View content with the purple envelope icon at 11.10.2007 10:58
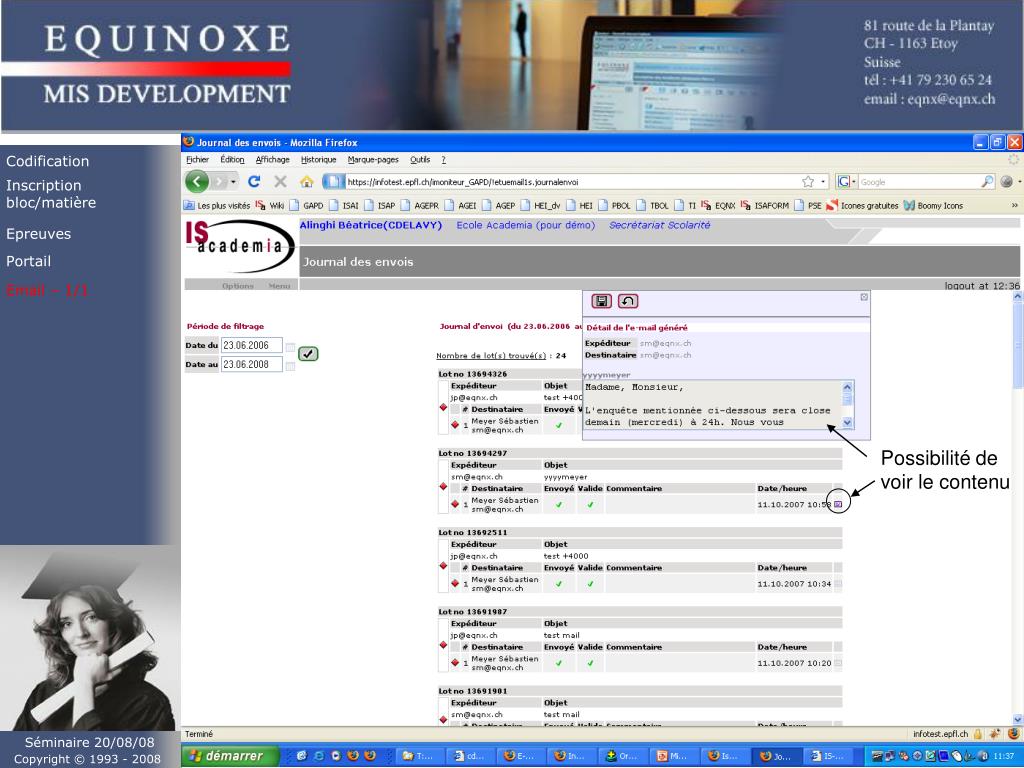This screenshot has height=768, width=1024. [838, 504]
